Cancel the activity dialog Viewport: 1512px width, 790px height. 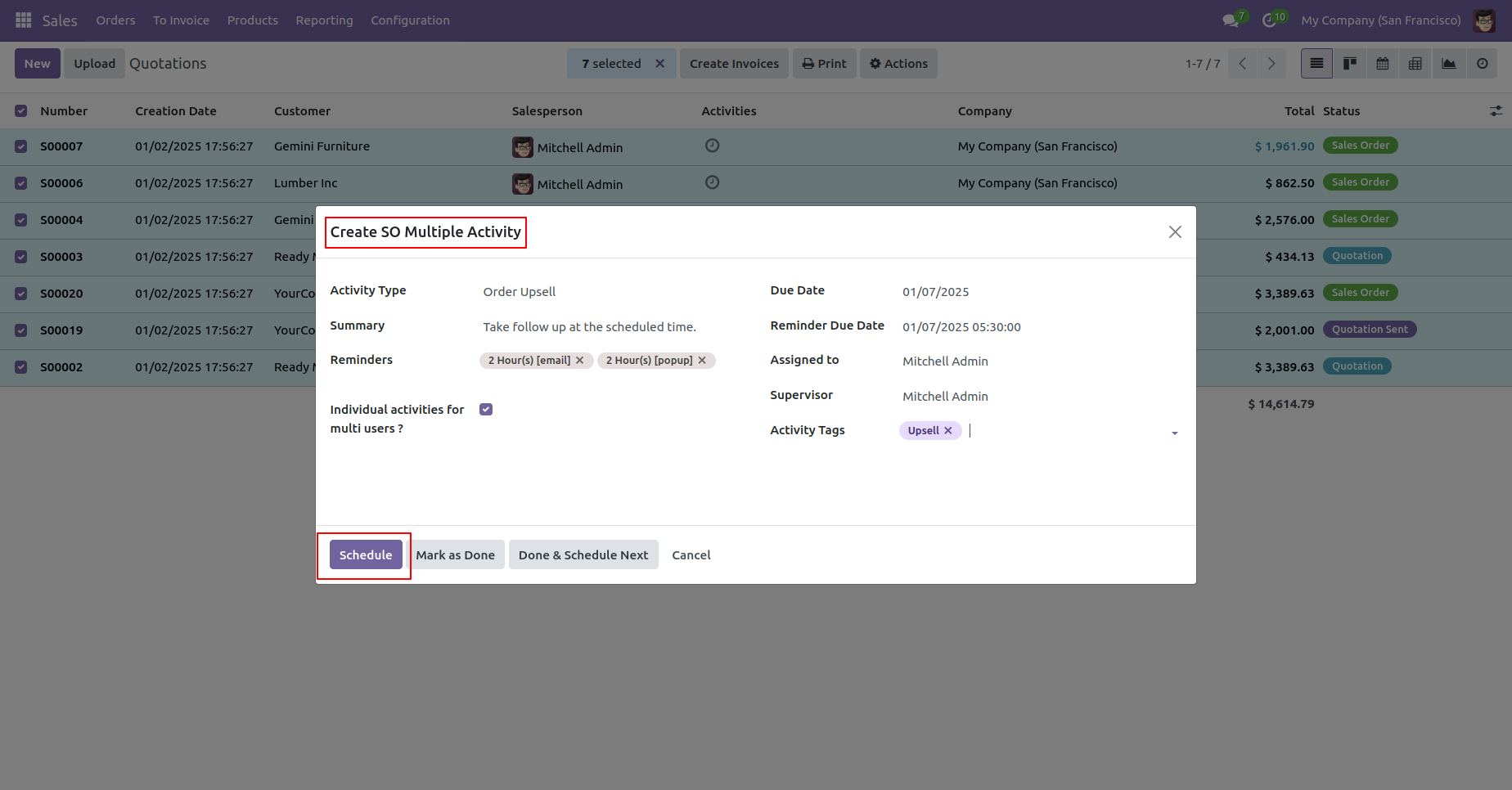point(691,554)
